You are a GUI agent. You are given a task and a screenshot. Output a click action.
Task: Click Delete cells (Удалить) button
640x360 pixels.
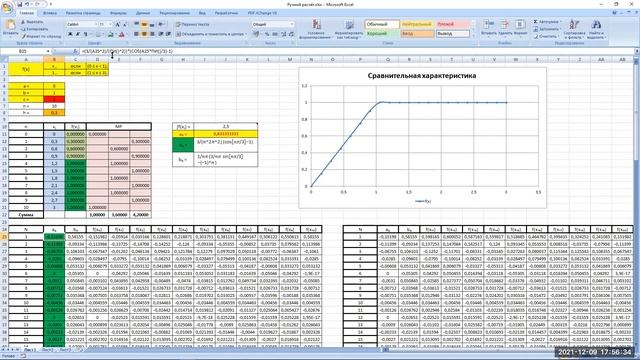click(x=505, y=28)
